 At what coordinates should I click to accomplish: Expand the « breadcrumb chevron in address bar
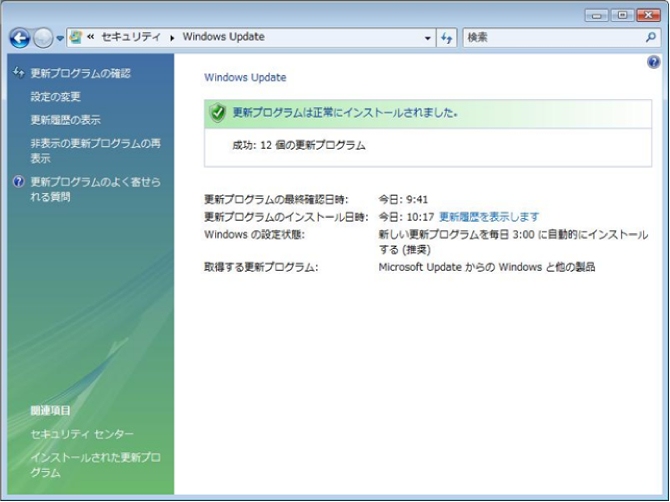point(91,37)
